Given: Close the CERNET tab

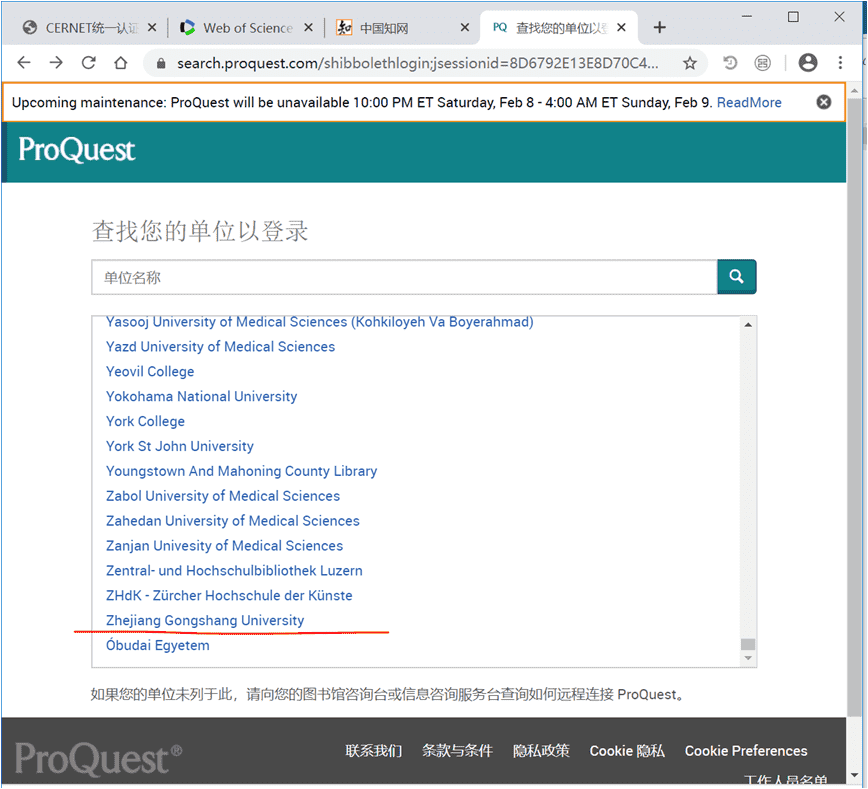Looking at the screenshot, I should [150, 28].
